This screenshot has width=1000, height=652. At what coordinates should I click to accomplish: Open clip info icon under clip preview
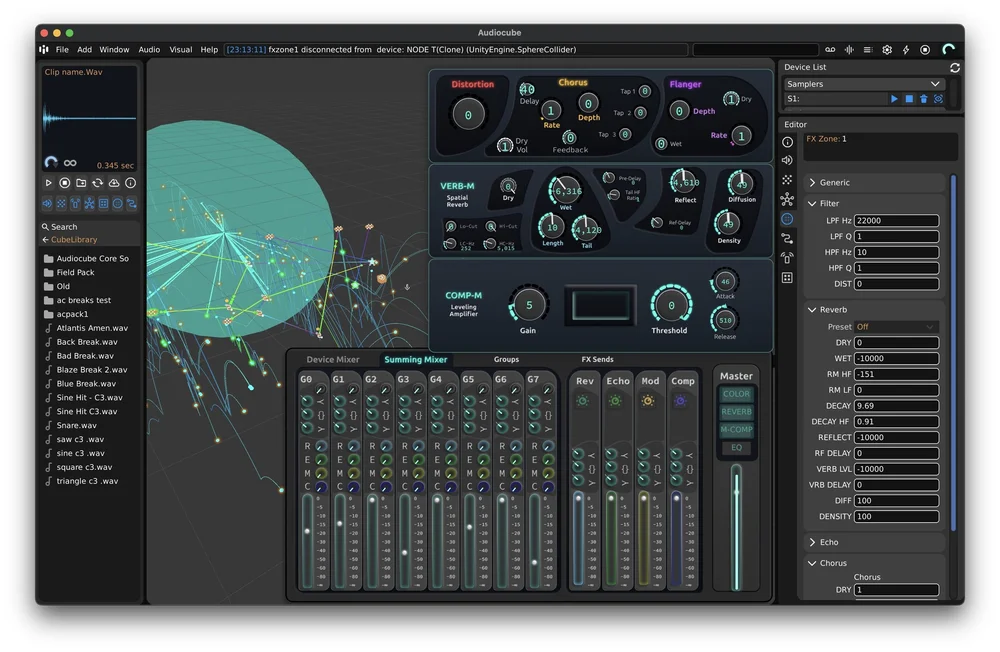pyautogui.click(x=131, y=183)
